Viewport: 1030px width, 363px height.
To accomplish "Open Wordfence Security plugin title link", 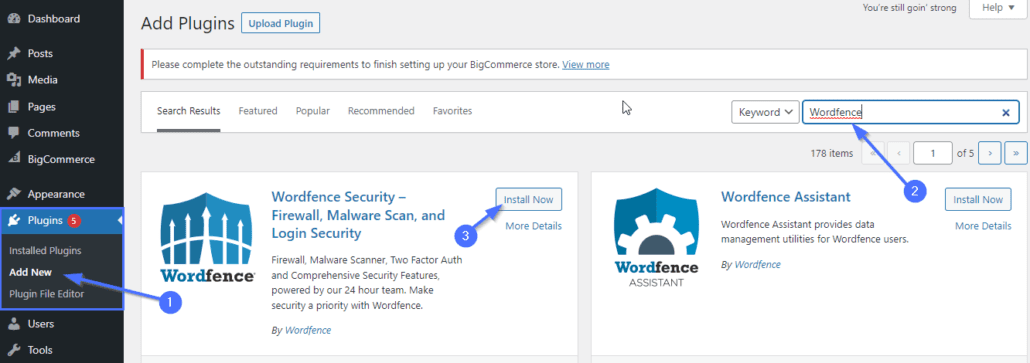I will point(359,215).
